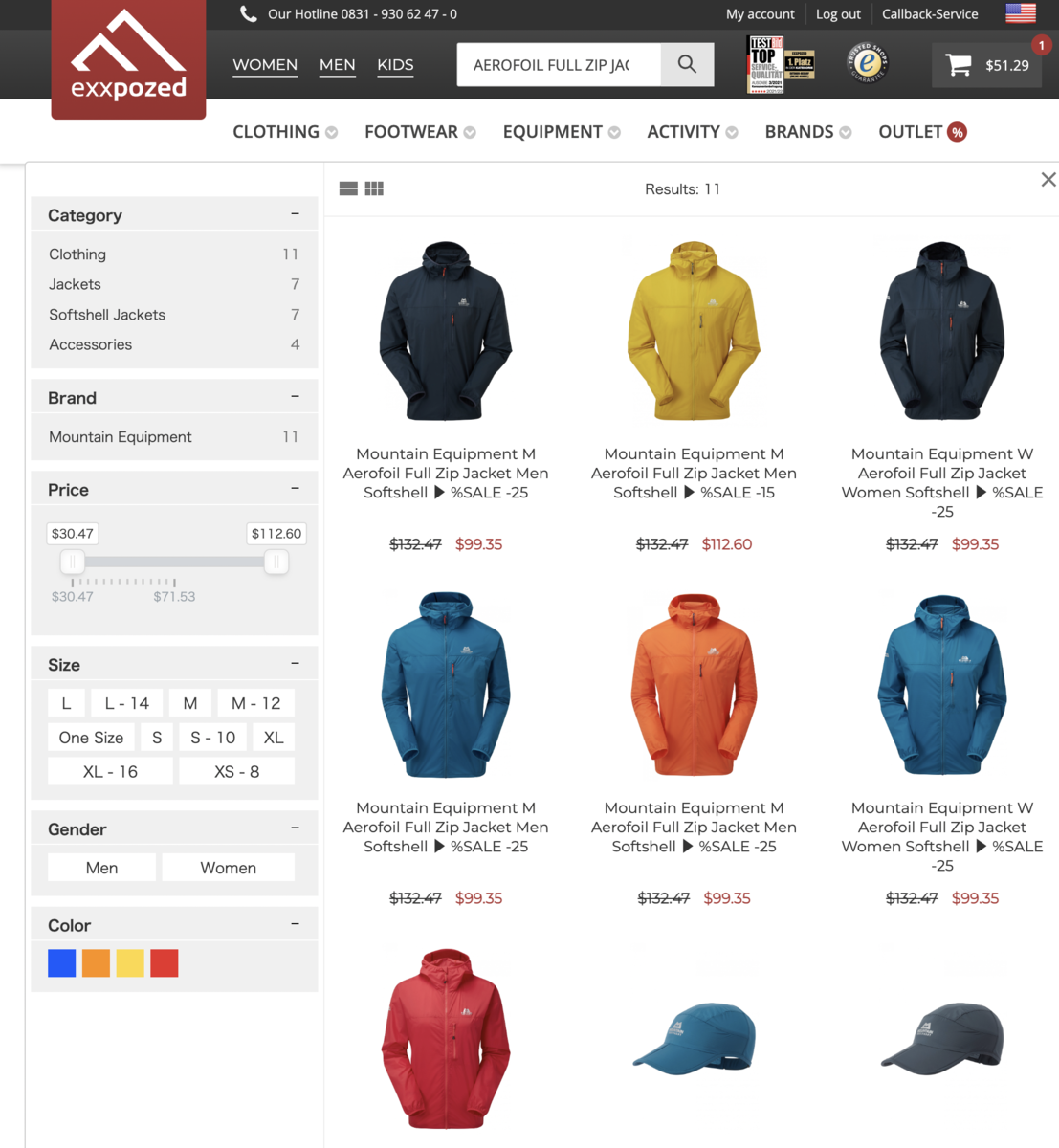Viewport: 1059px width, 1148px height.
Task: Switch to Men section
Action: (338, 65)
